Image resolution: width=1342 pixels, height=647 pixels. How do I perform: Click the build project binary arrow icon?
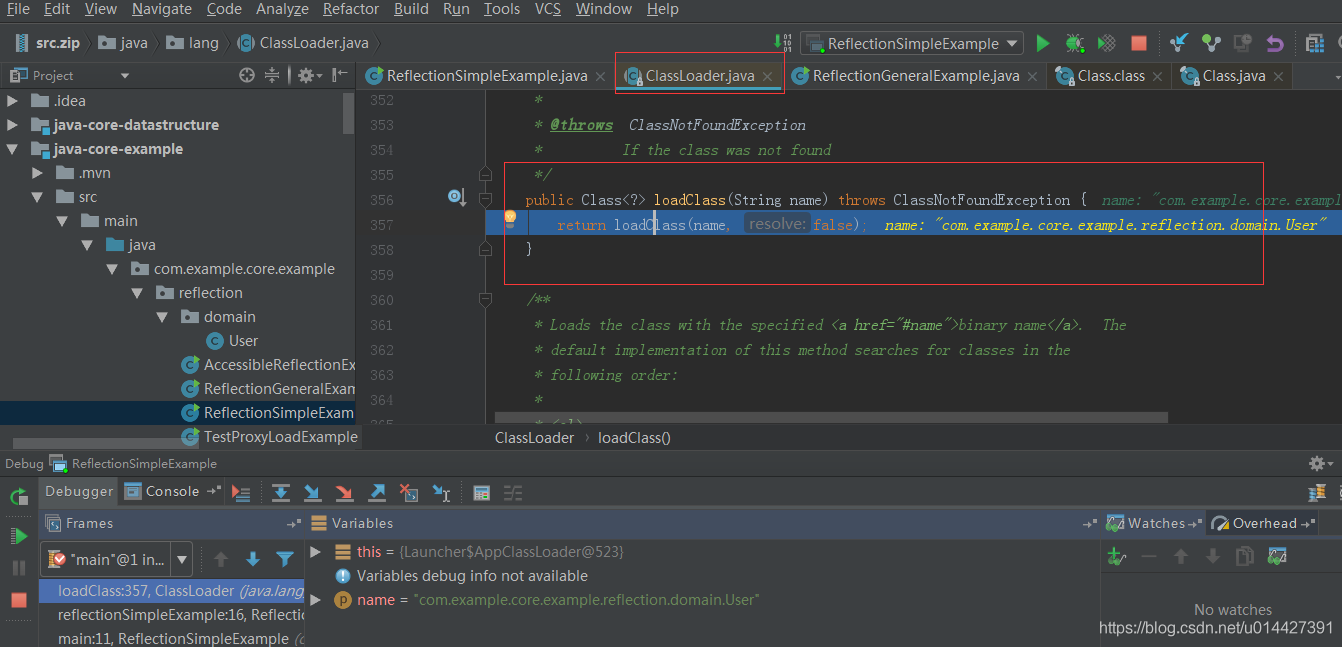[x=782, y=42]
